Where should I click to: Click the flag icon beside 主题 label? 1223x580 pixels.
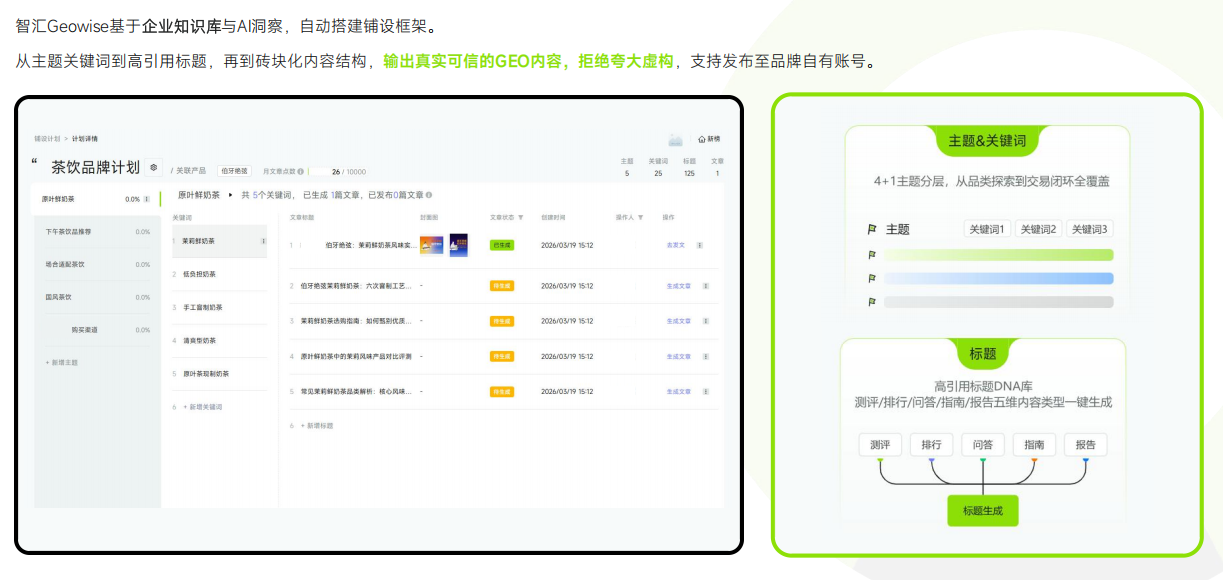tap(872, 229)
